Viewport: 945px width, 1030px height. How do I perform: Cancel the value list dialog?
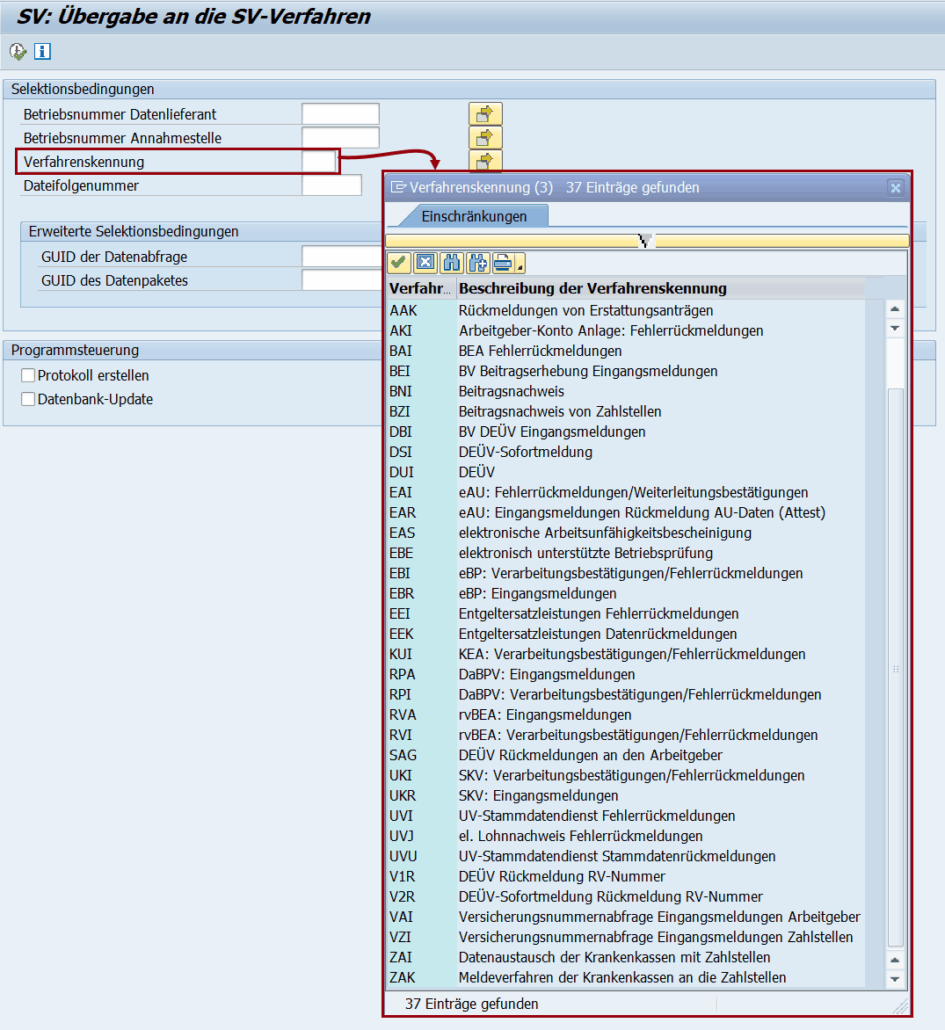(x=424, y=263)
